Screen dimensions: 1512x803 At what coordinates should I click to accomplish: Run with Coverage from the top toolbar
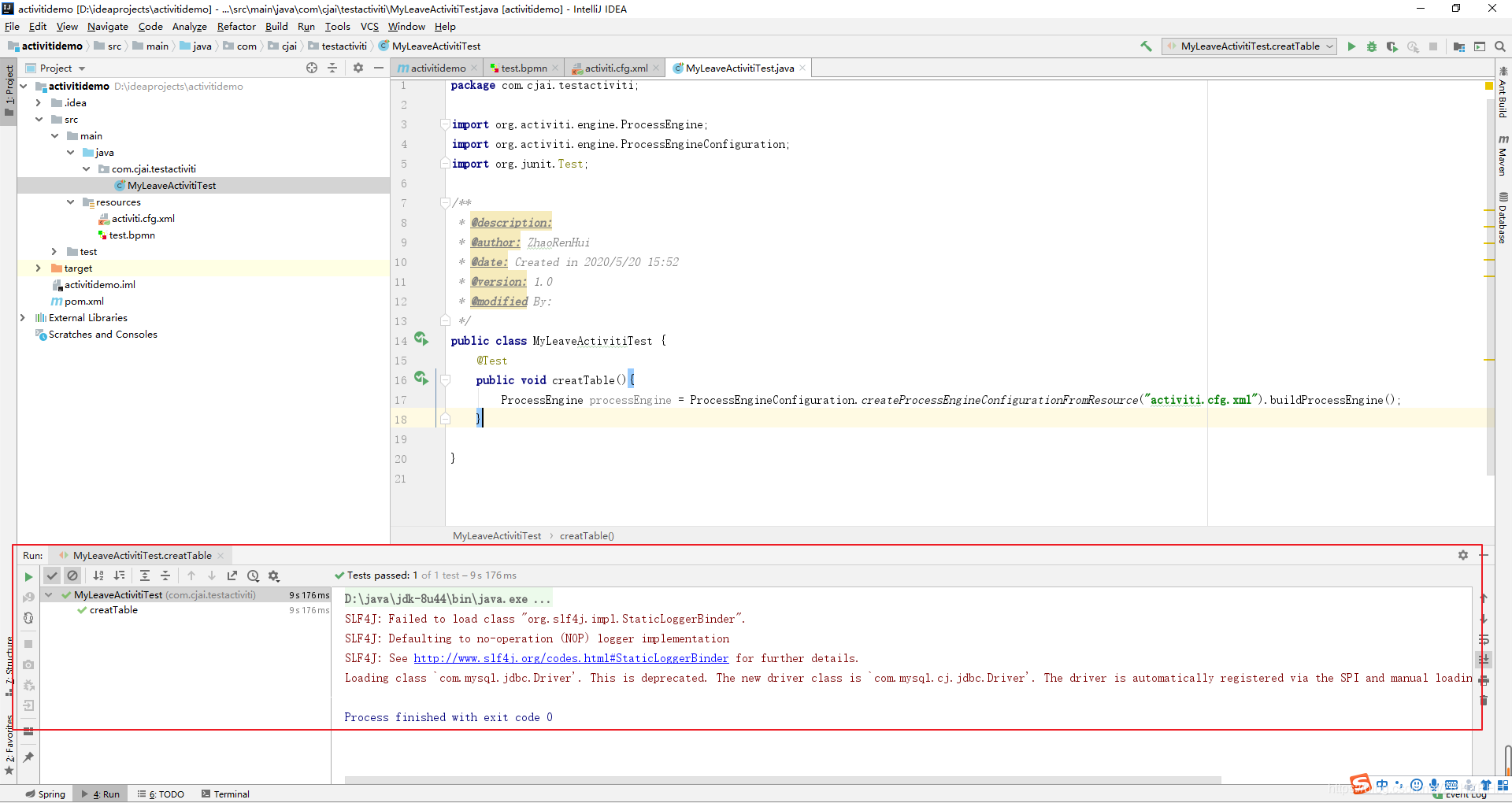(1392, 46)
